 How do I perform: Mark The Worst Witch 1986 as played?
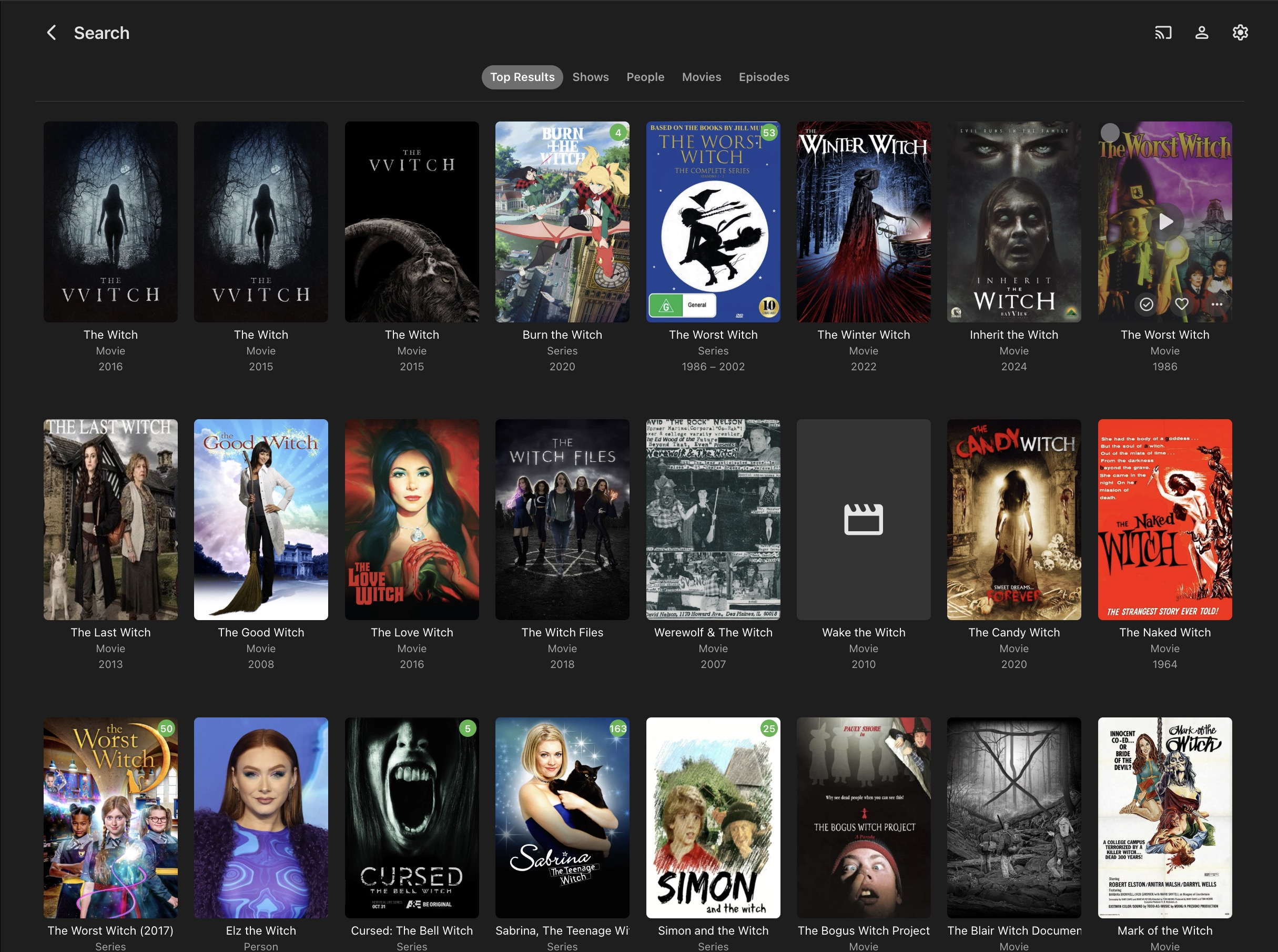pos(1146,304)
